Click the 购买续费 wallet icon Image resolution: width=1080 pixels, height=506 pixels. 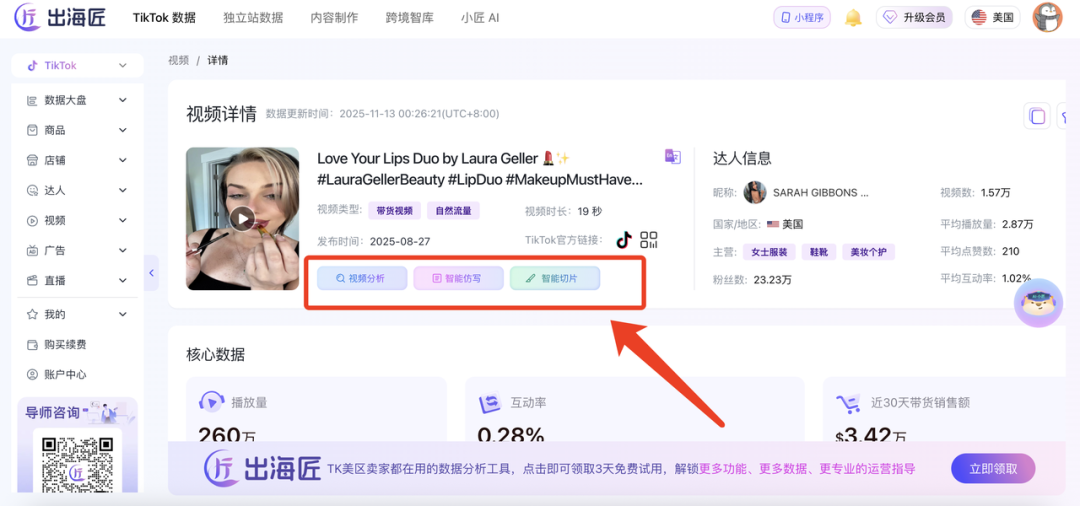(x=32, y=344)
